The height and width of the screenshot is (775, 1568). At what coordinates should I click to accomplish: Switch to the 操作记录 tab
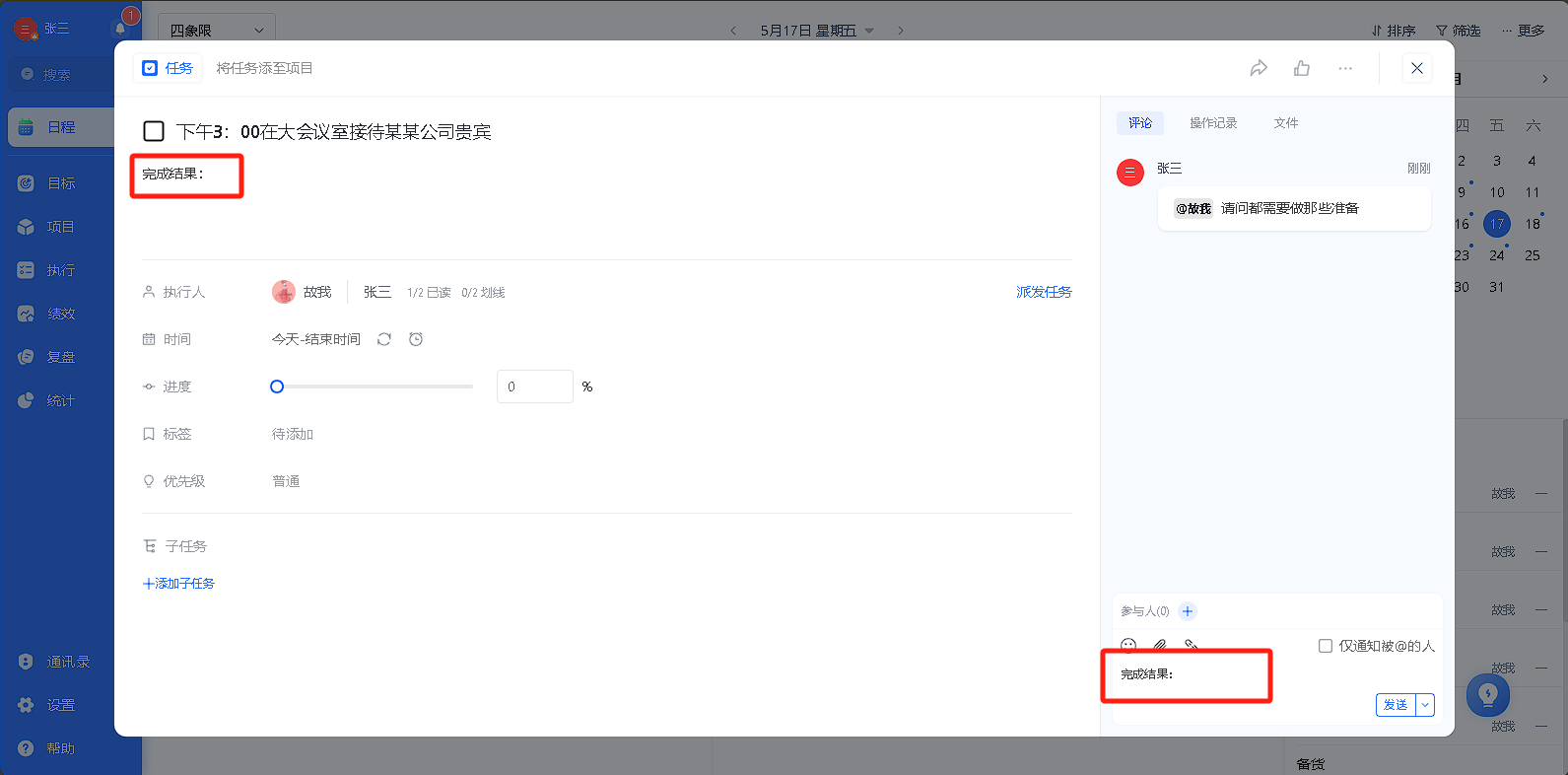tap(1213, 123)
